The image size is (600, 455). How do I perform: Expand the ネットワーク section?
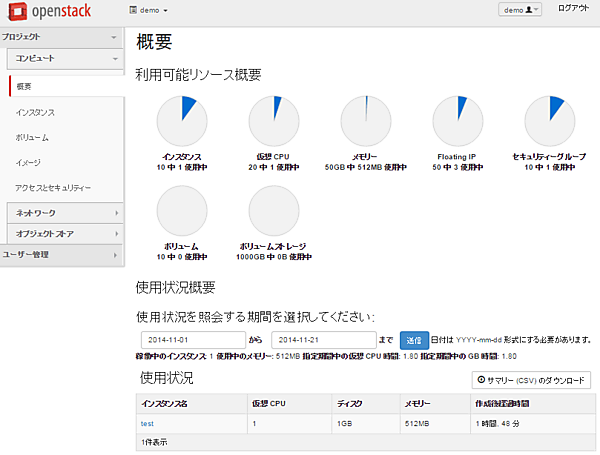pyautogui.click(x=66, y=213)
